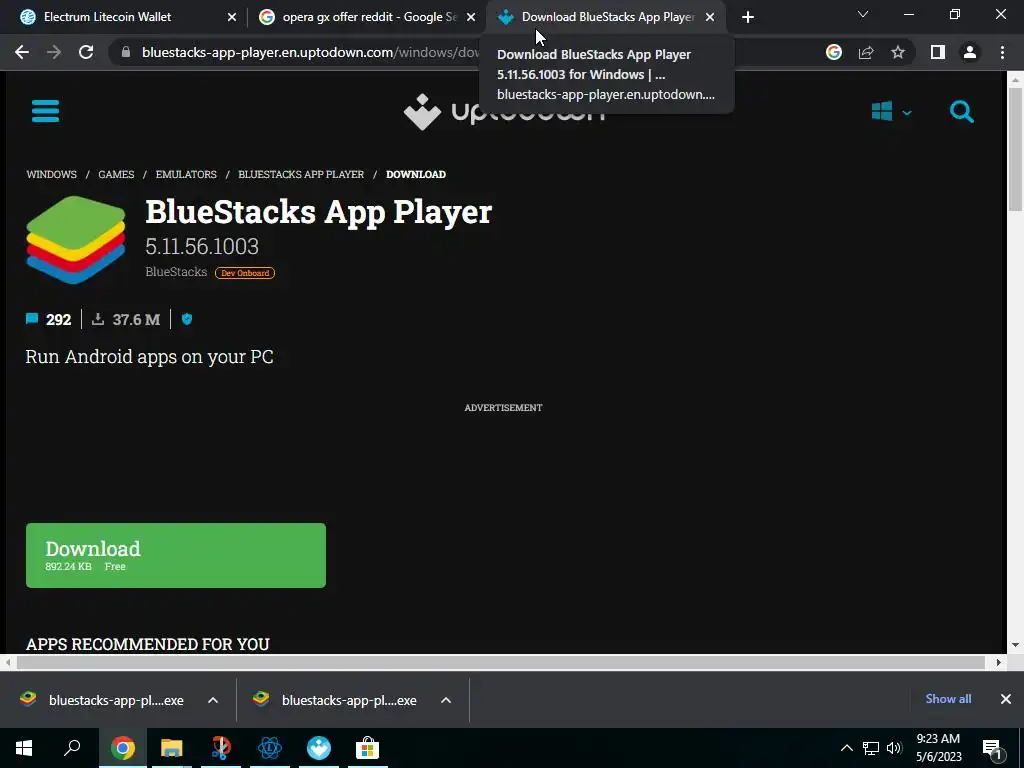Open the taskbar clock and date

(x=938, y=748)
